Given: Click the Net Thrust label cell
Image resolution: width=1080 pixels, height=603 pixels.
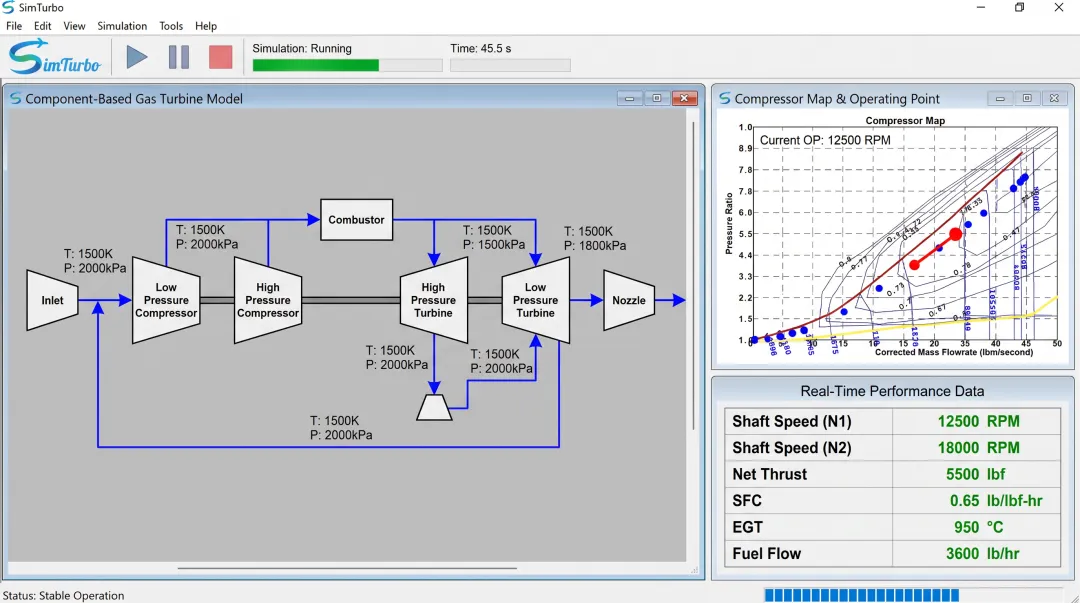Looking at the screenshot, I should pyautogui.click(x=809, y=474).
